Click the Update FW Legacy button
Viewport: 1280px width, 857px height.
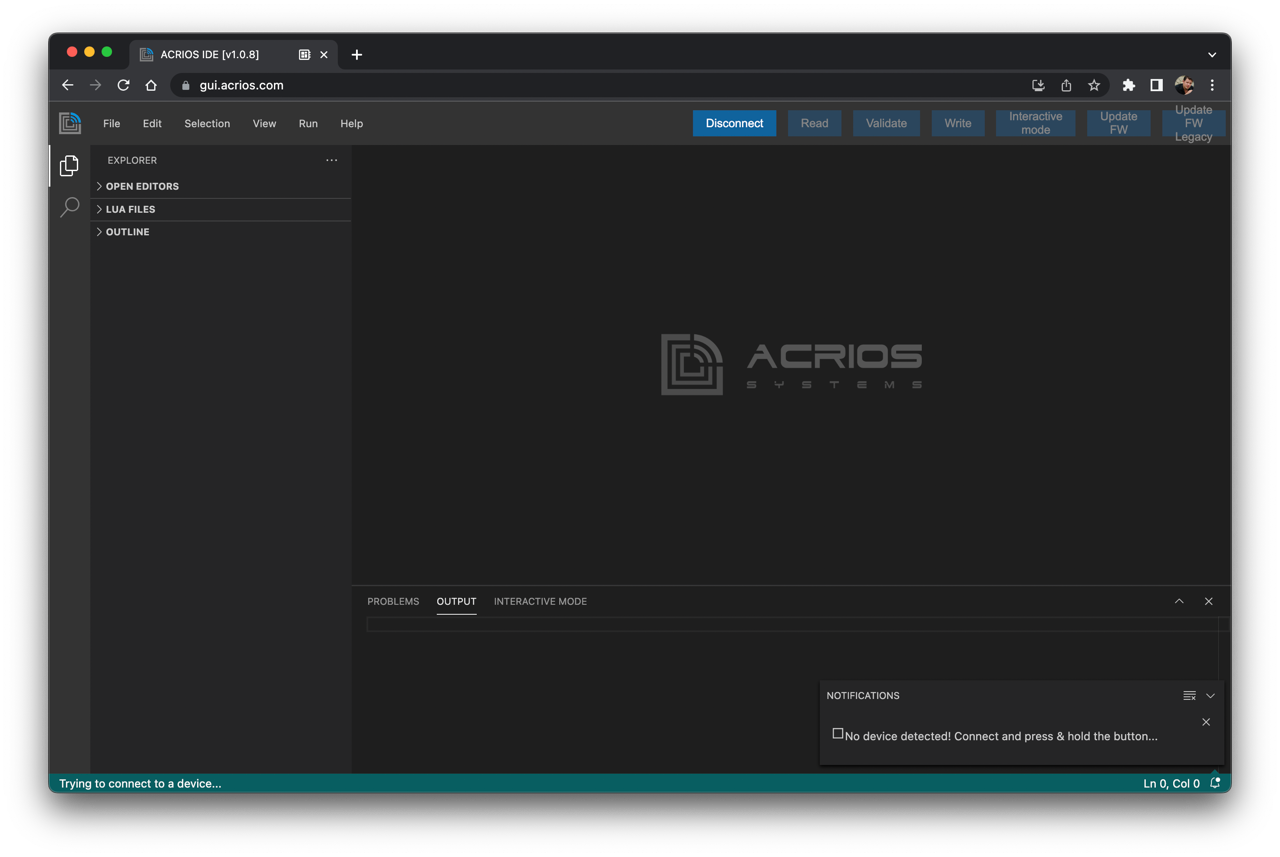(1193, 123)
